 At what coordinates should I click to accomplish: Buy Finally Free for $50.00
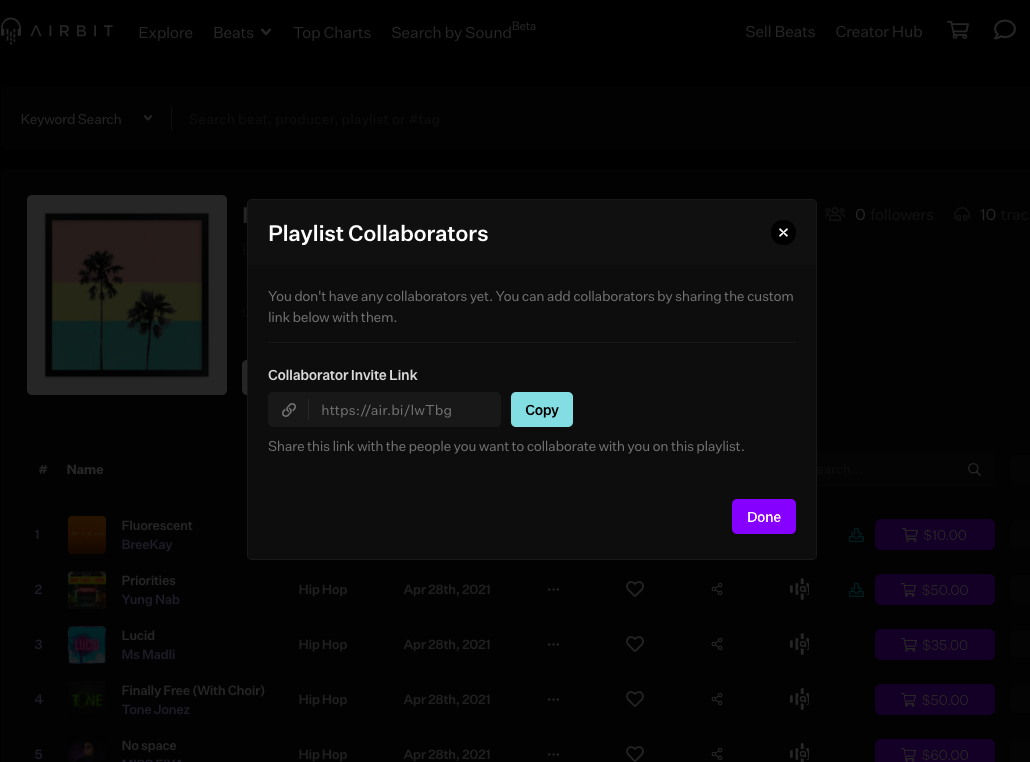click(935, 700)
